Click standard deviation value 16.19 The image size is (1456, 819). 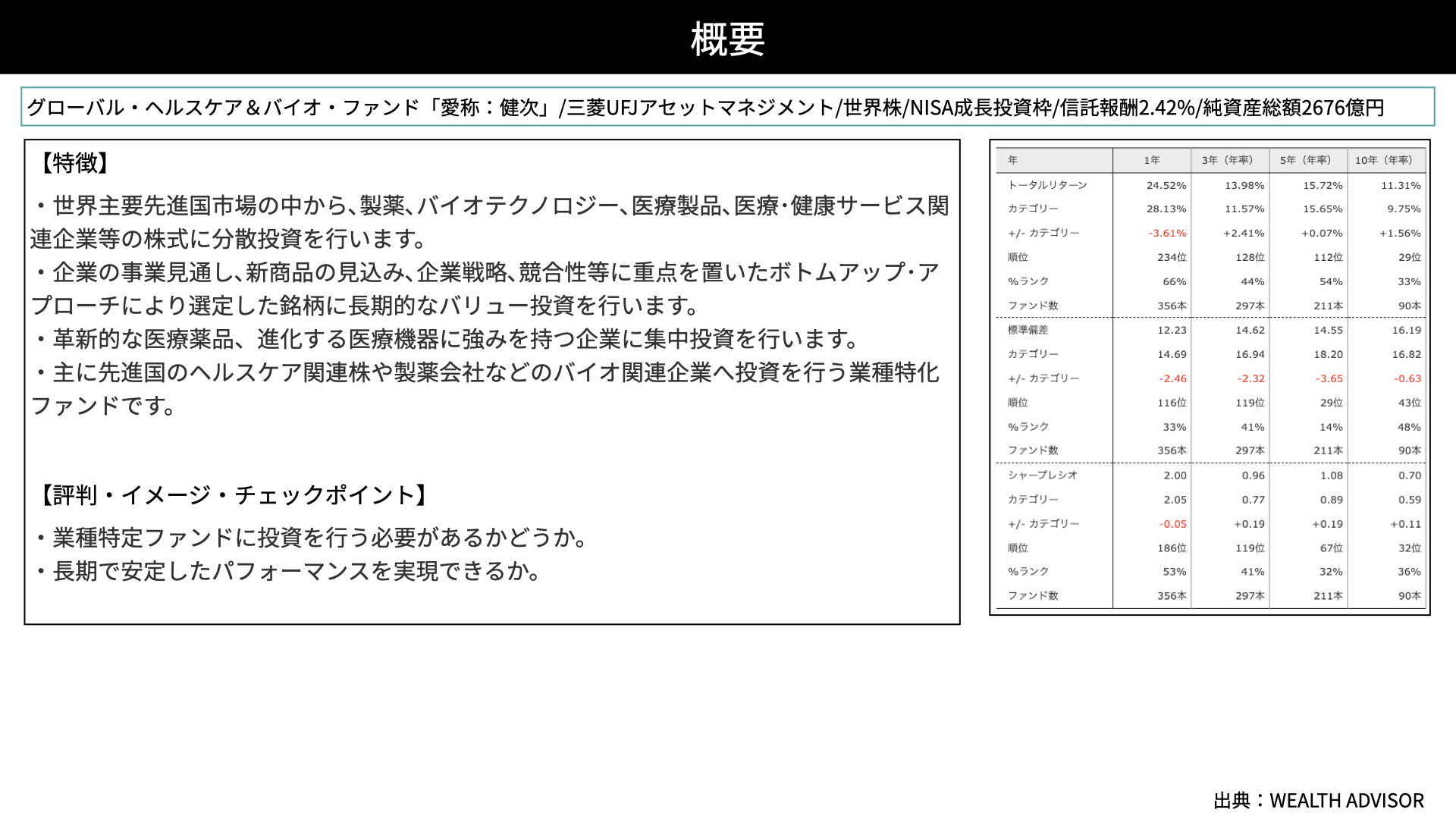point(1406,330)
